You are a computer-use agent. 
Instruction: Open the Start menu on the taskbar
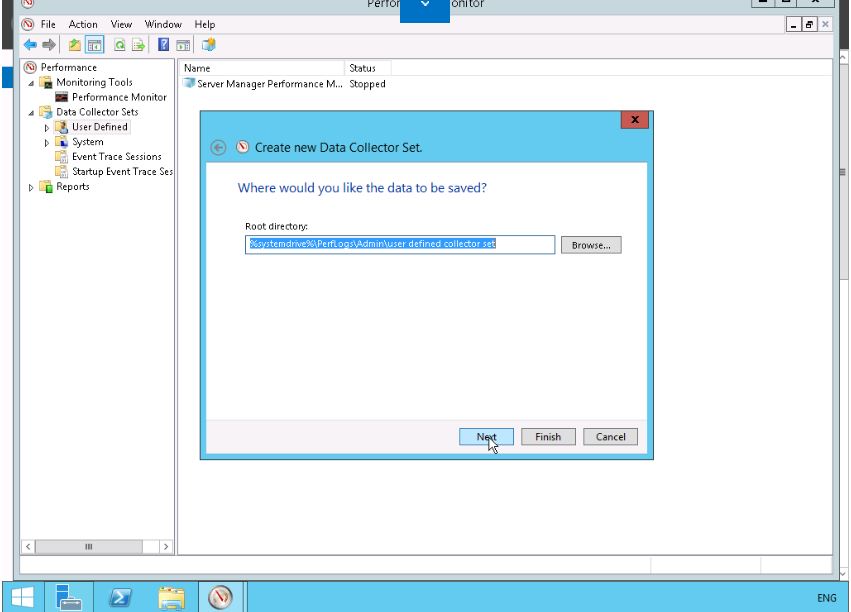click(x=22, y=597)
